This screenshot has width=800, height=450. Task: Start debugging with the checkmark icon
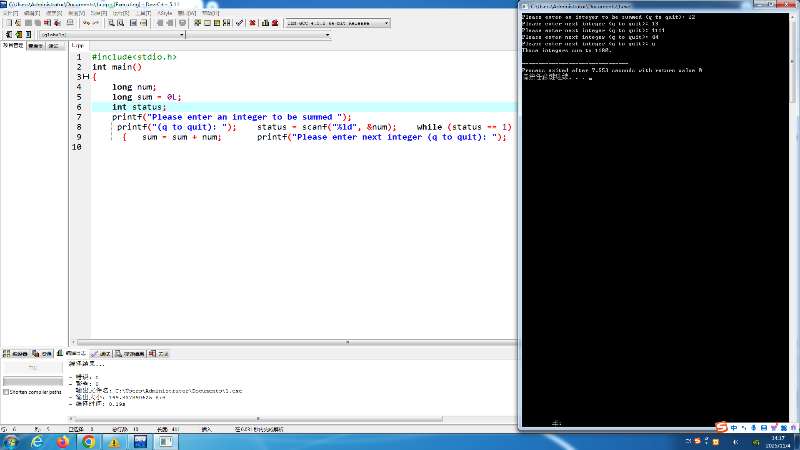pyautogui.click(x=239, y=23)
